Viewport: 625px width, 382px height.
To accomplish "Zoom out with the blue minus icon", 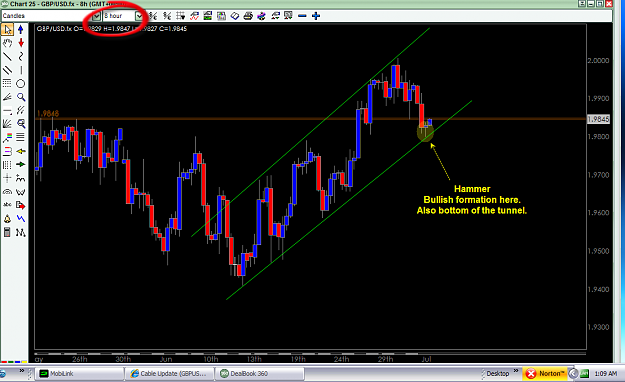I will 302,16.
